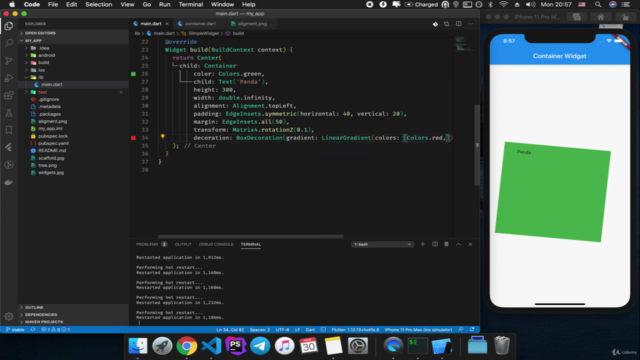This screenshot has width=640, height=360.
Task: Open the Run menu
Action: click(x=164, y=4)
